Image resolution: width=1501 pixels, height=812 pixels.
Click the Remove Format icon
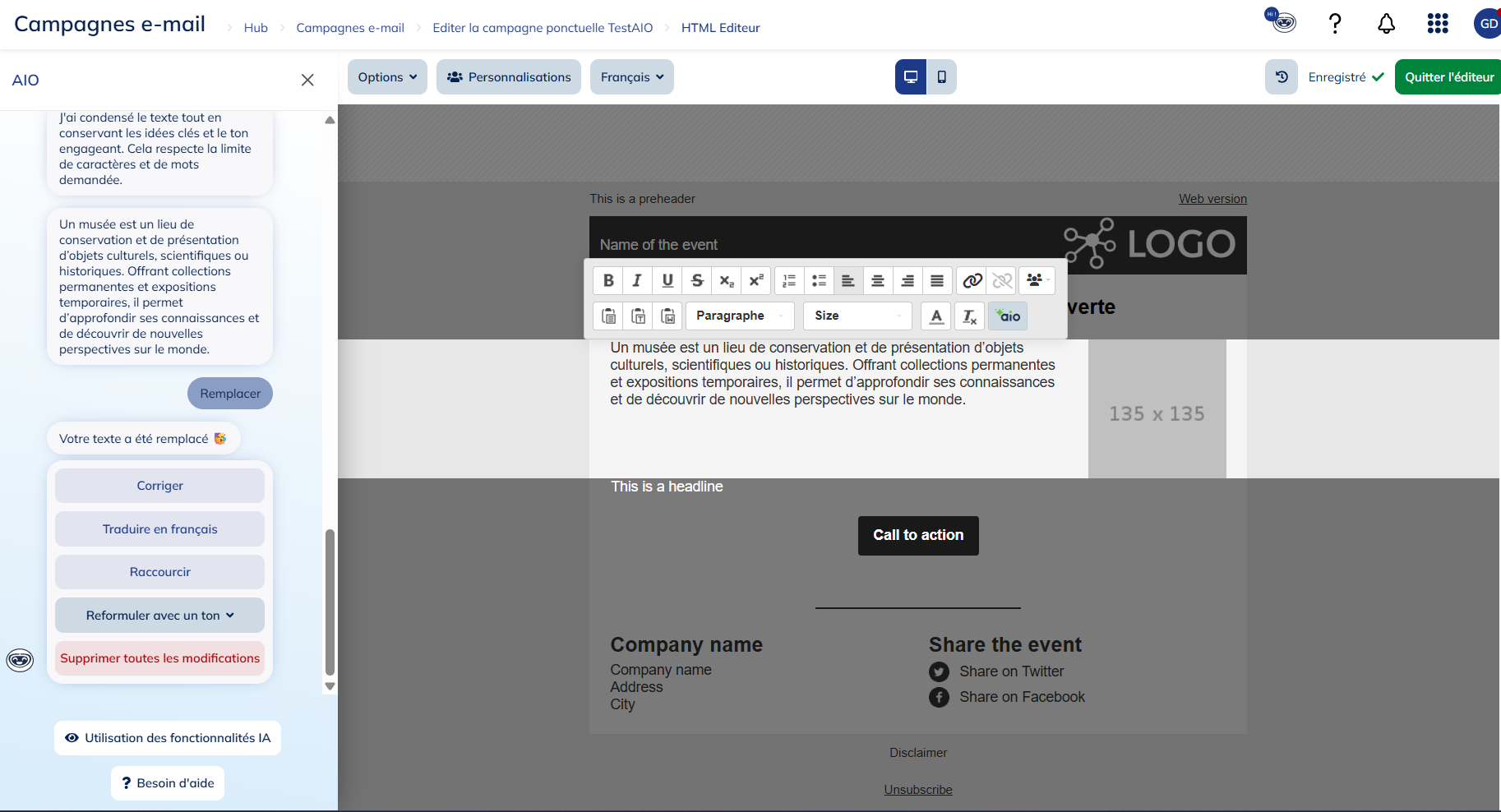click(970, 316)
